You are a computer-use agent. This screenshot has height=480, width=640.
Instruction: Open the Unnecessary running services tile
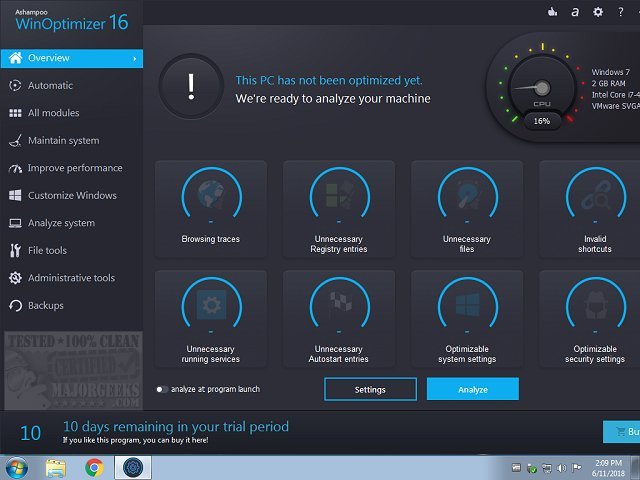click(x=211, y=319)
